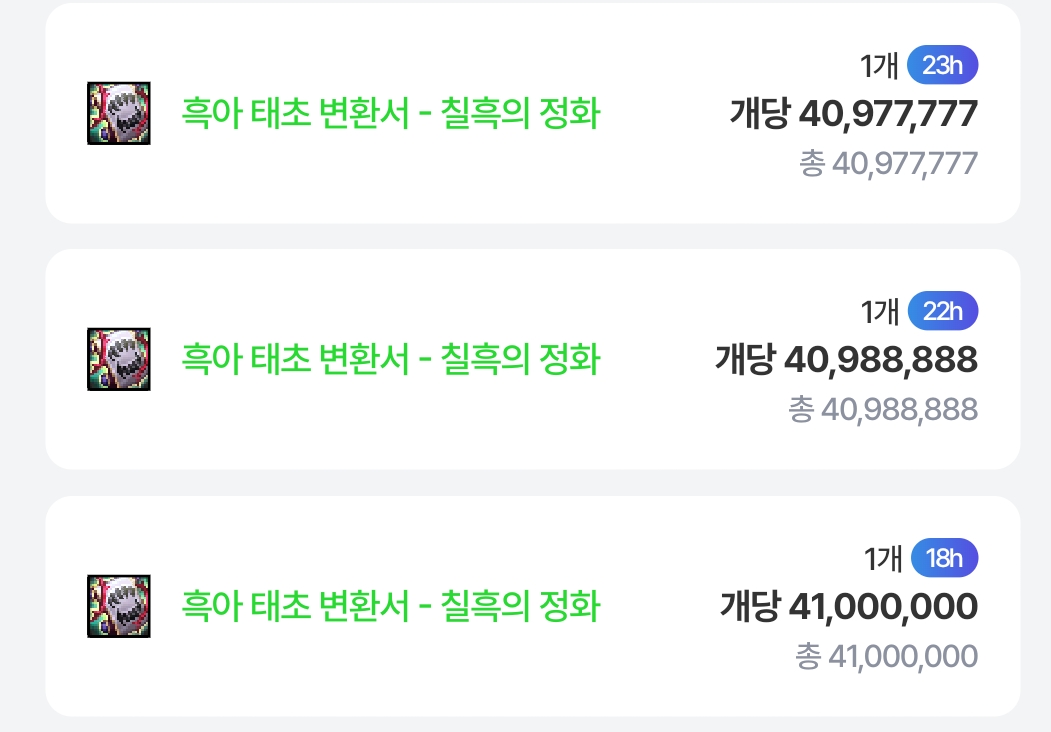Click the item icon in the 40,988,888 listing
1051x732 pixels.
click(119, 358)
